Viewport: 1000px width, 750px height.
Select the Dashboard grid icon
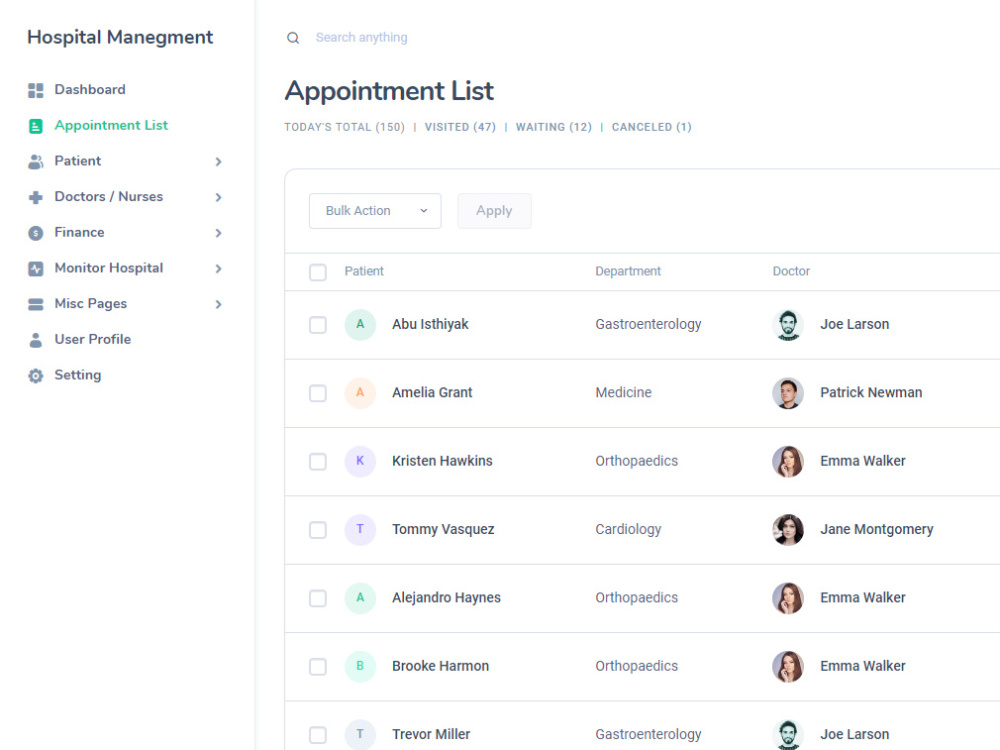point(34,89)
